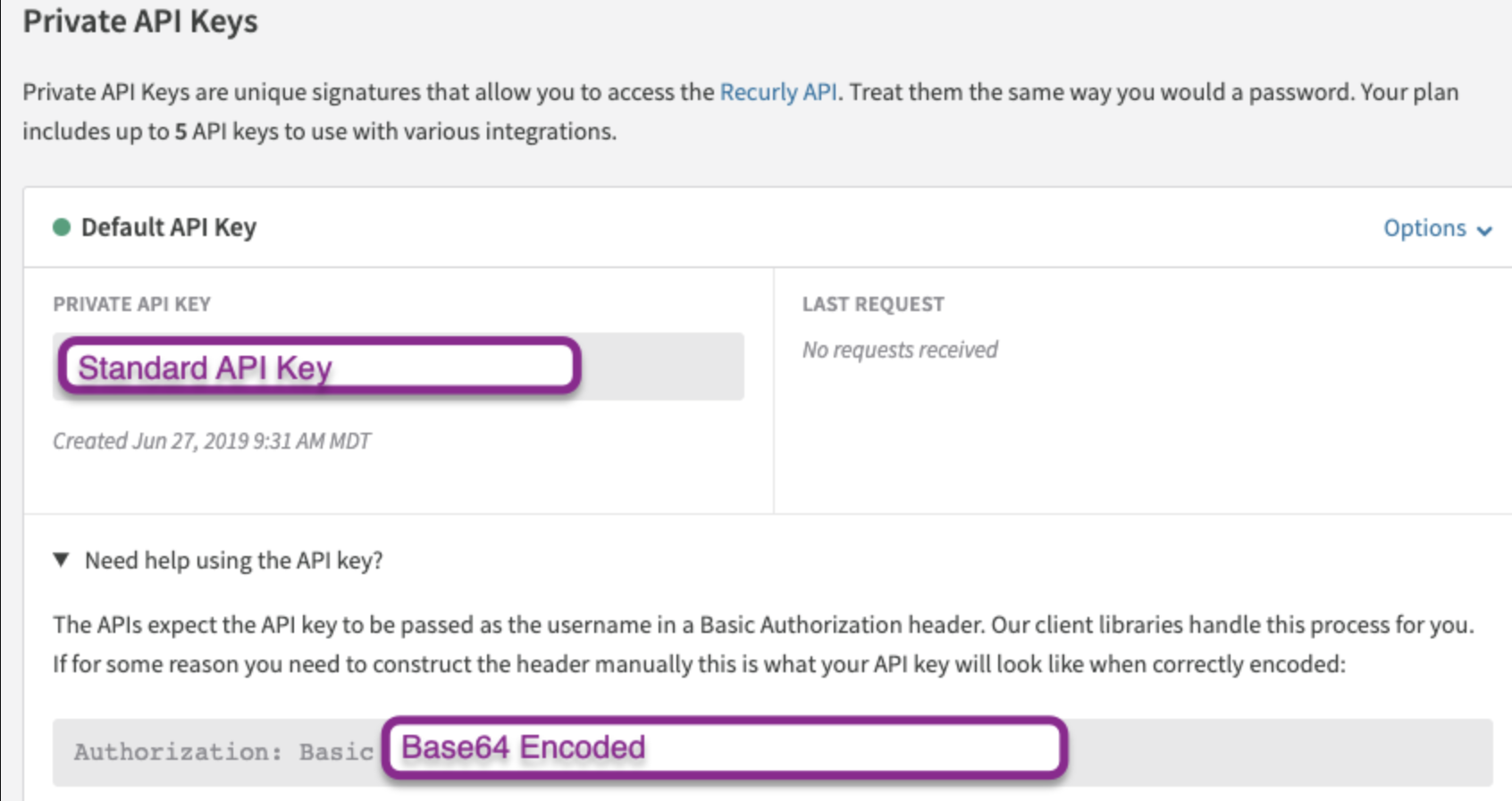This screenshot has height=801, width=1512.
Task: Open the Recurly API link
Action: click(x=778, y=92)
